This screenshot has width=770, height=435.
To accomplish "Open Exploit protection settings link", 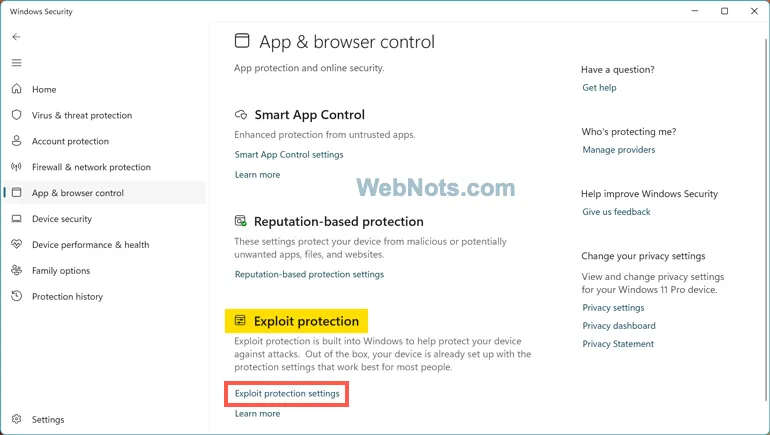I will (x=287, y=394).
